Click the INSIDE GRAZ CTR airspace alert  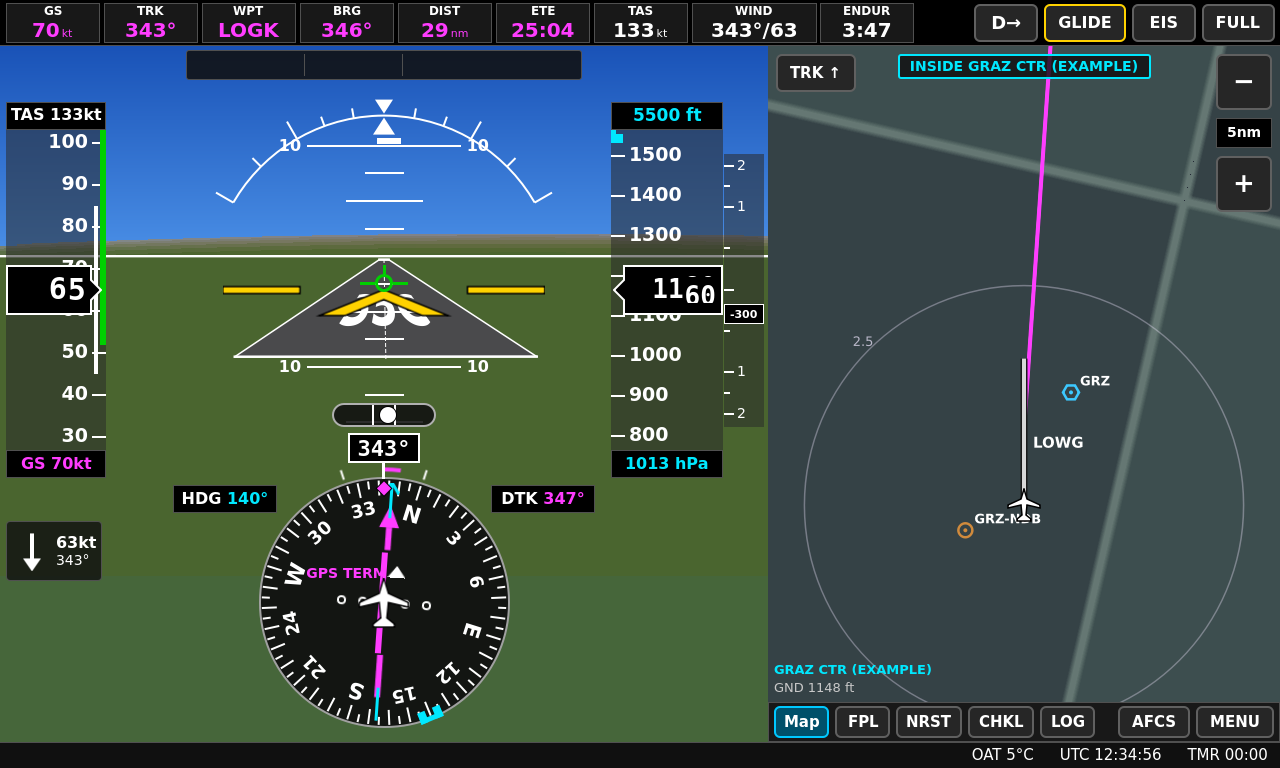click(1024, 67)
